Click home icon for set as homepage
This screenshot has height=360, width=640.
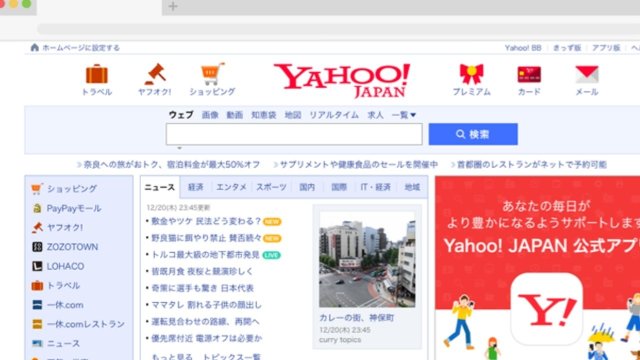pyautogui.click(x=35, y=47)
